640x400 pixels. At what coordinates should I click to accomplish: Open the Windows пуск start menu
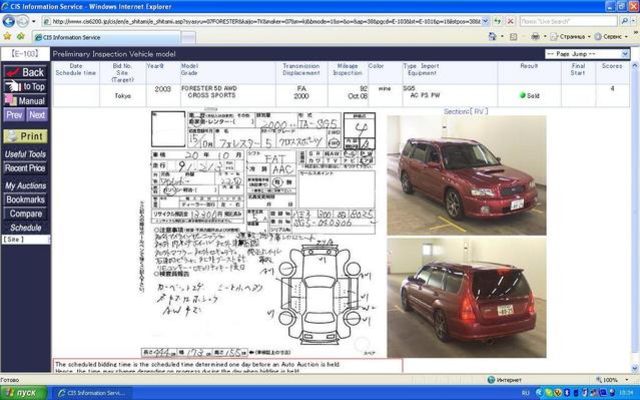(24, 393)
